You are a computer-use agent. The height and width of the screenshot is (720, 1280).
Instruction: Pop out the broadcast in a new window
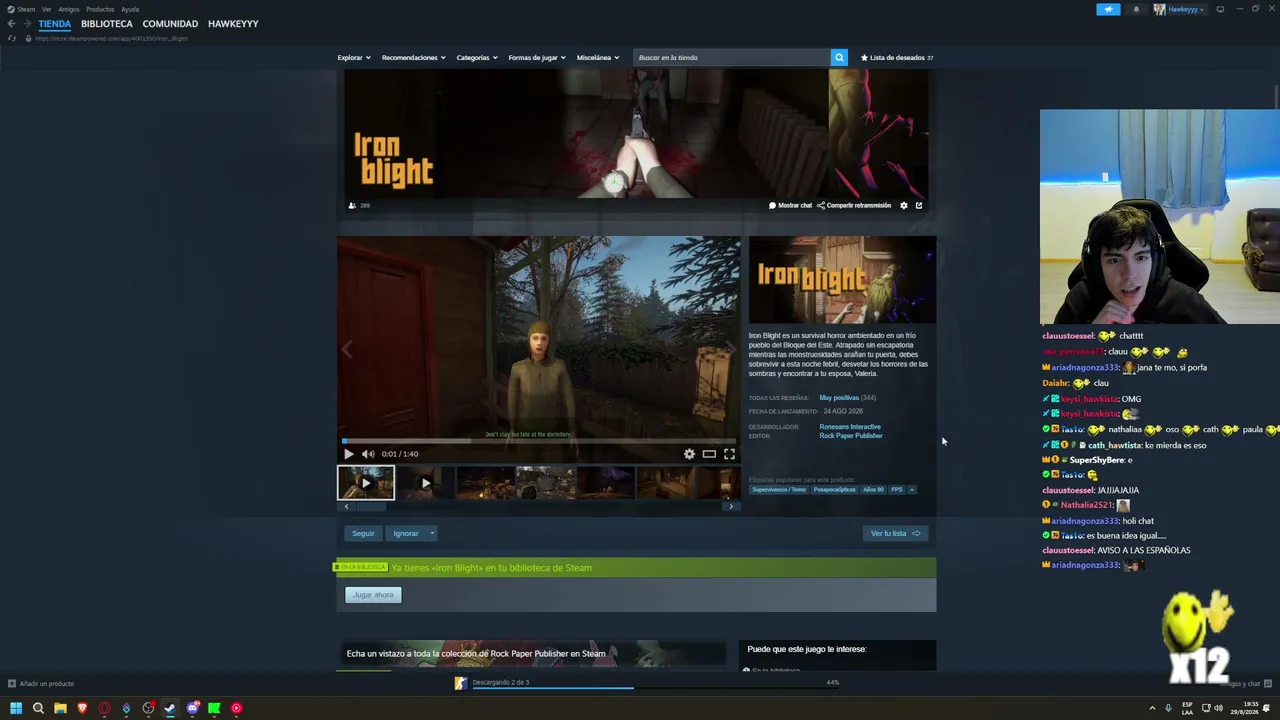tap(919, 205)
